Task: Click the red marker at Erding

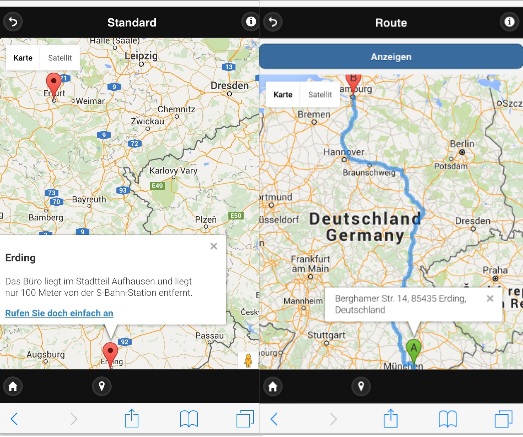Action: 110,354
